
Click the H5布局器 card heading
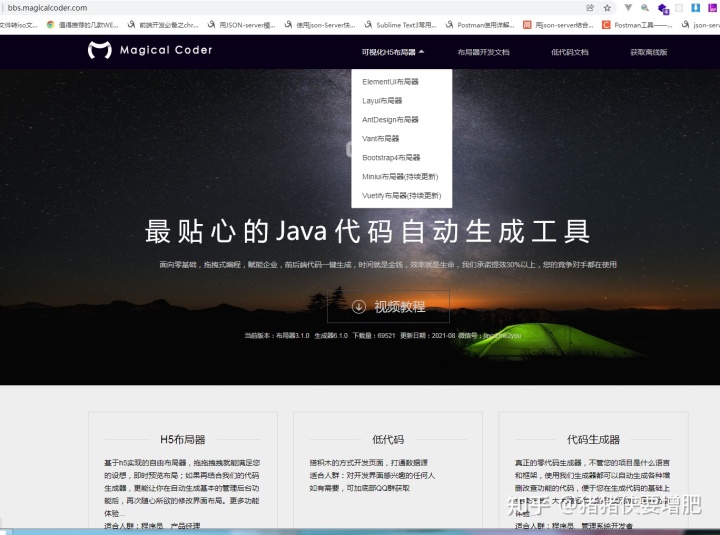coord(183,439)
